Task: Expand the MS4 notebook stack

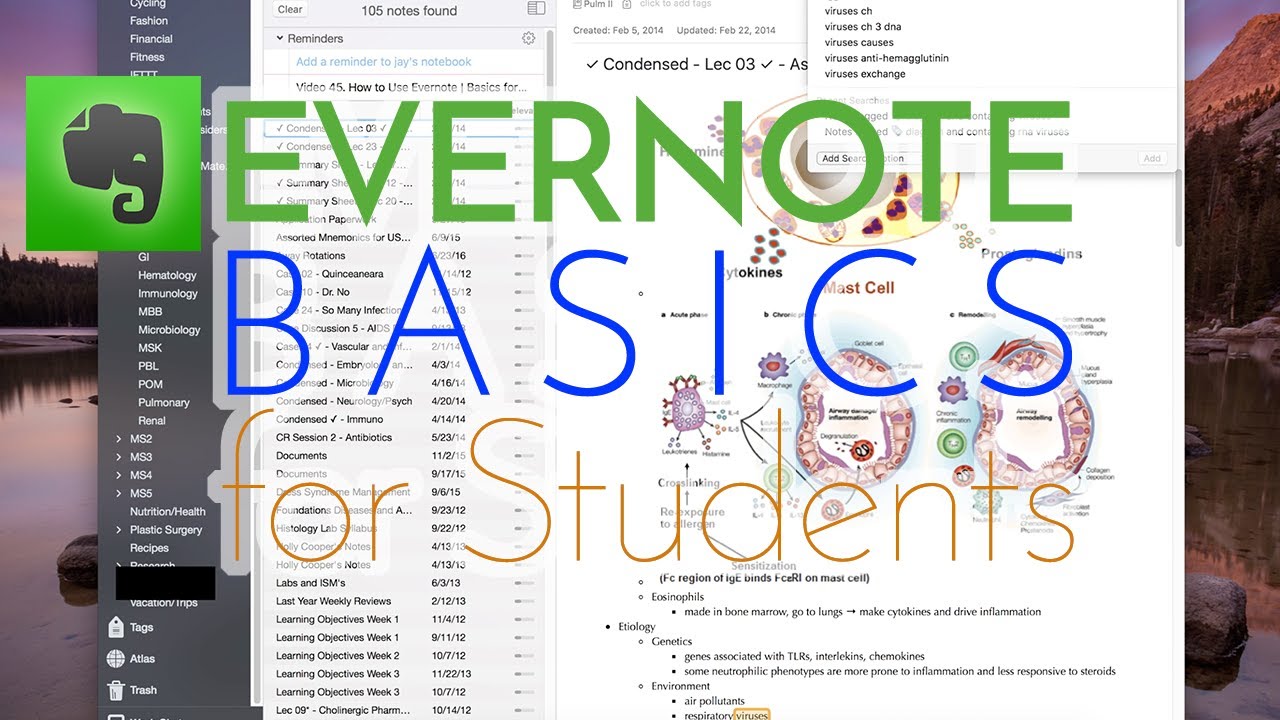Action: pos(119,475)
